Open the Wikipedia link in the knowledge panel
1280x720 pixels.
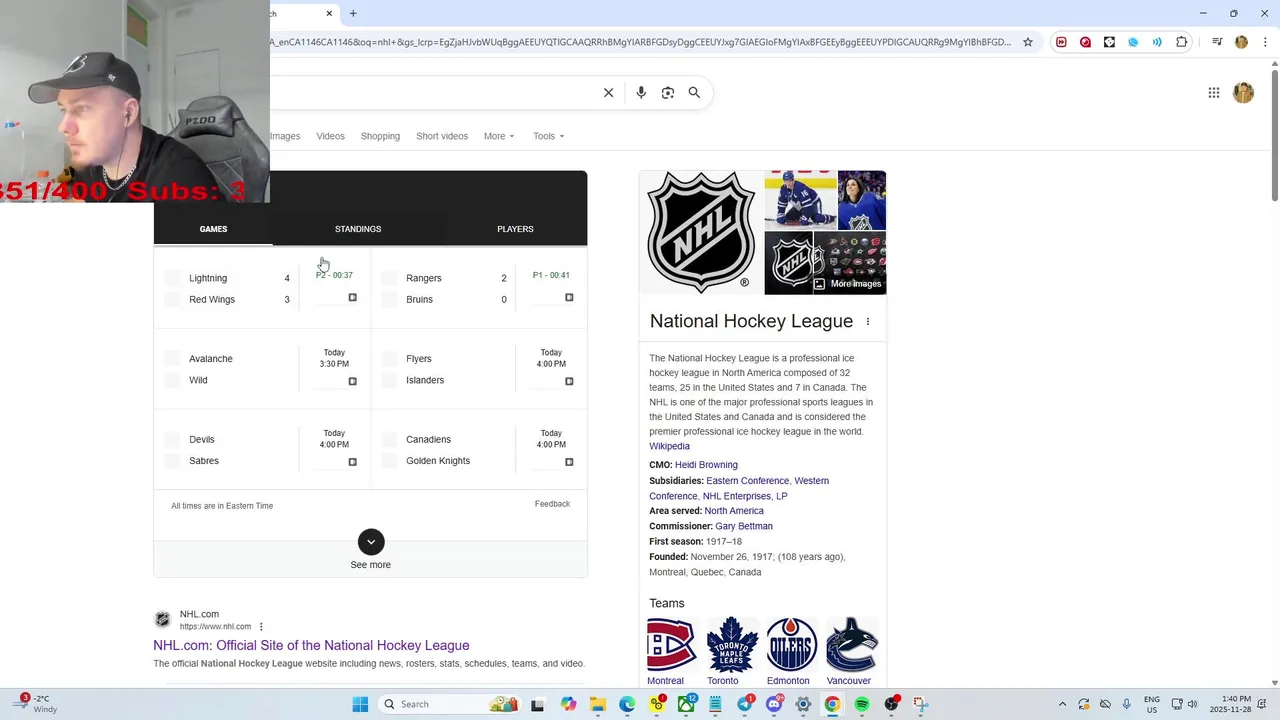[669, 446]
